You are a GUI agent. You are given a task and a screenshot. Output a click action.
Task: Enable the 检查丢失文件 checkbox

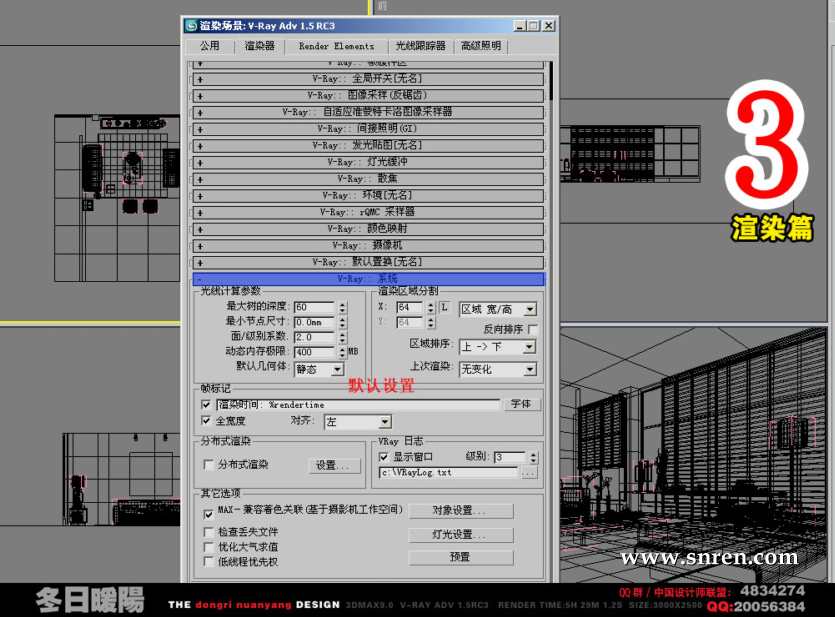pos(209,532)
